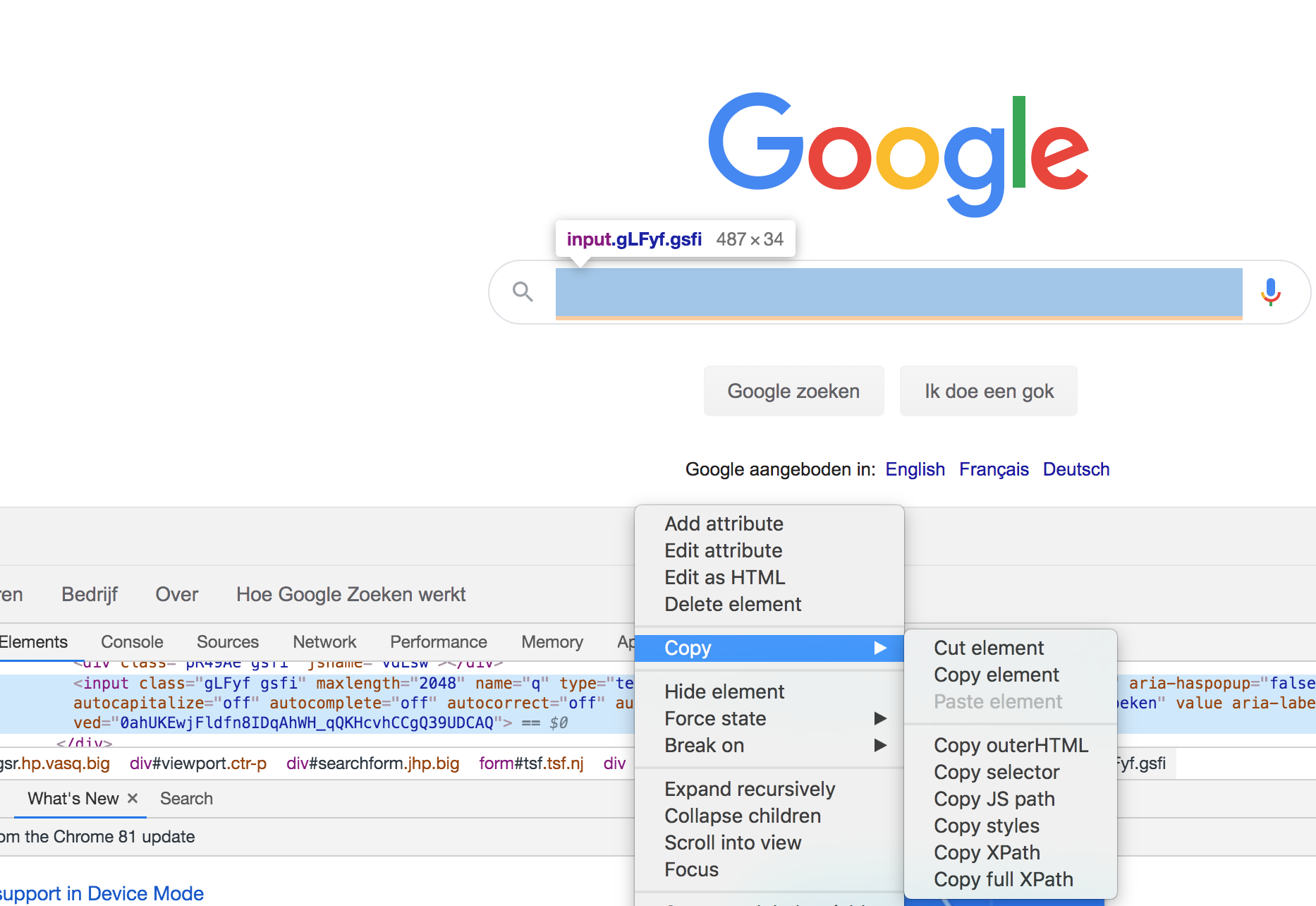
Task: Choose Hide element menu item
Action: [769, 691]
